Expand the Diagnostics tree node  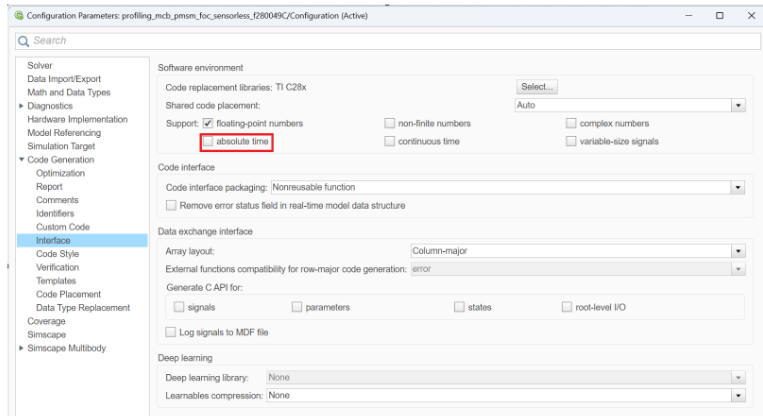(21, 106)
